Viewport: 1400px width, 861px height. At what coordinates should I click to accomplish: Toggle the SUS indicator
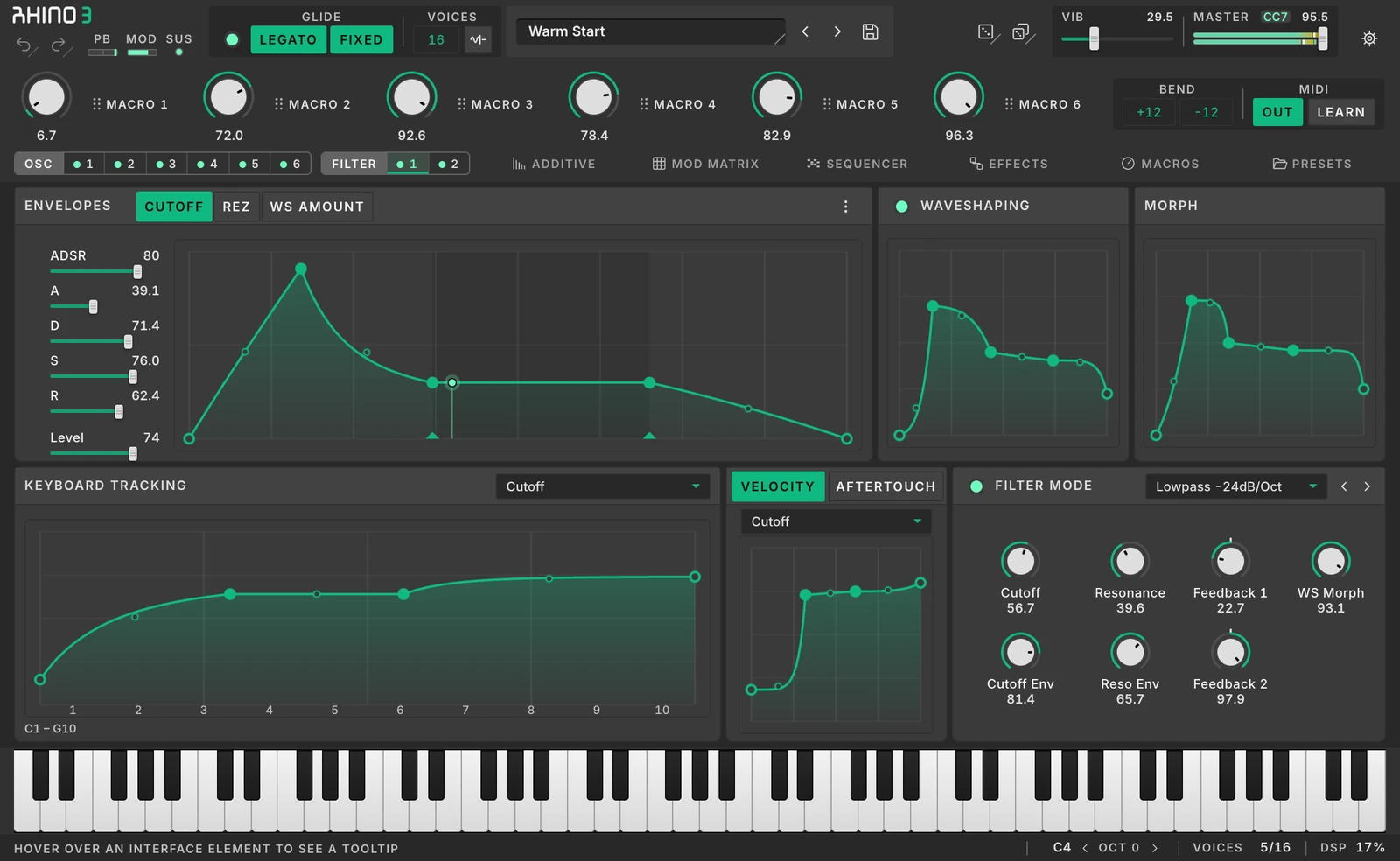178,52
